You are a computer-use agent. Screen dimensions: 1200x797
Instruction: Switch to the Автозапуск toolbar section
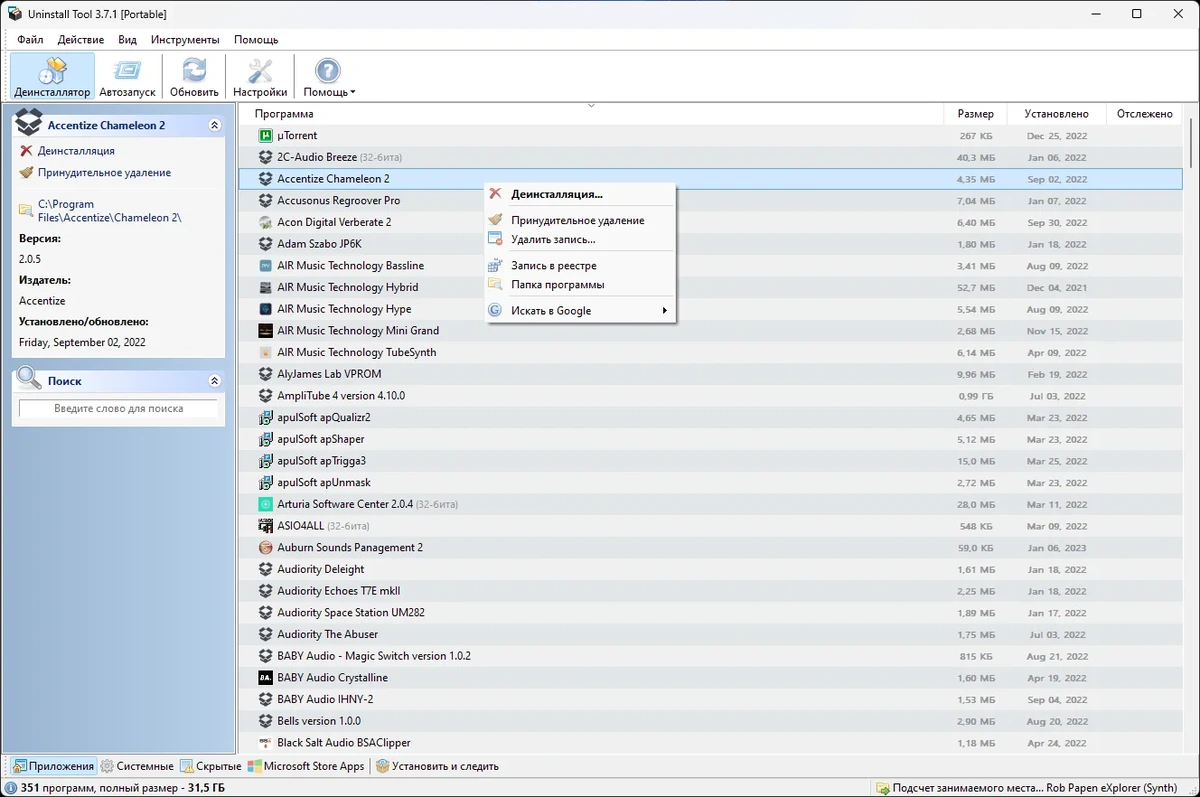coord(128,76)
